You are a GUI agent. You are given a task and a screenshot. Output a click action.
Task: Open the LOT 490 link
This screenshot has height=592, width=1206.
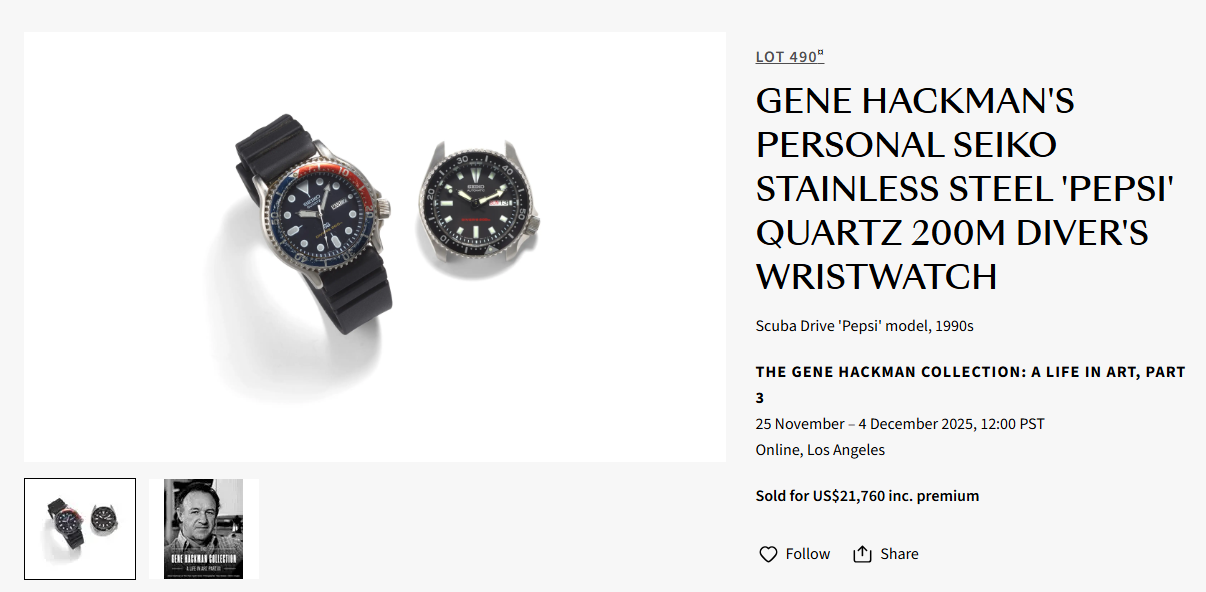[x=786, y=57]
